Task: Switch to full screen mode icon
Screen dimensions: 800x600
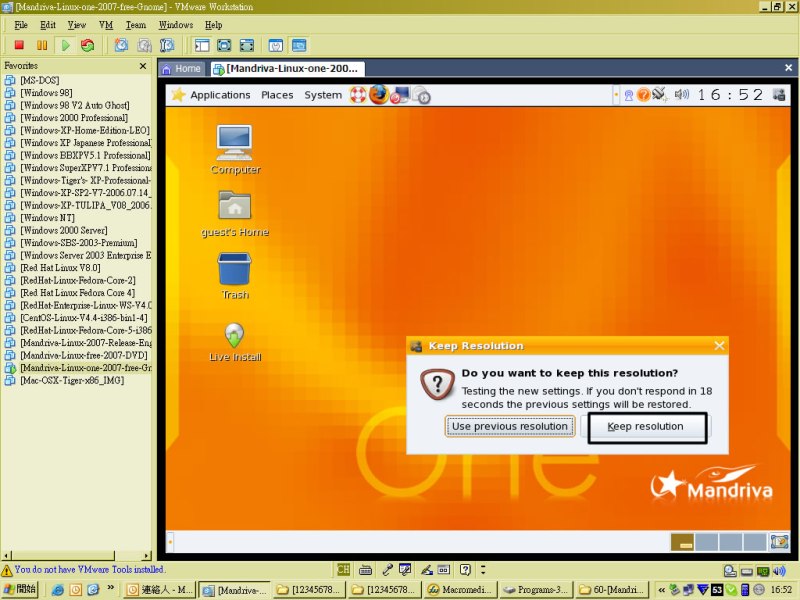Action: click(x=224, y=45)
